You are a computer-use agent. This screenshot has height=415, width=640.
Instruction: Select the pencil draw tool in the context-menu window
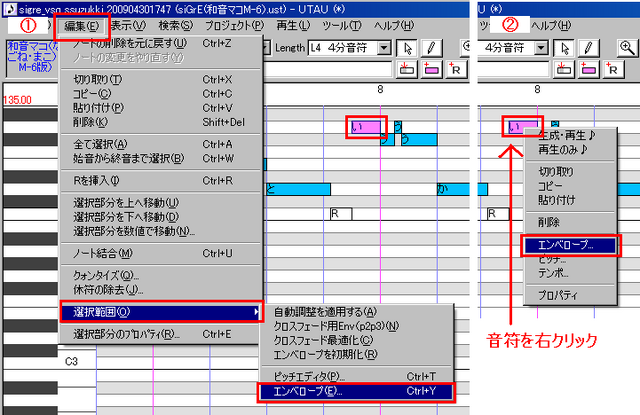click(x=588, y=48)
